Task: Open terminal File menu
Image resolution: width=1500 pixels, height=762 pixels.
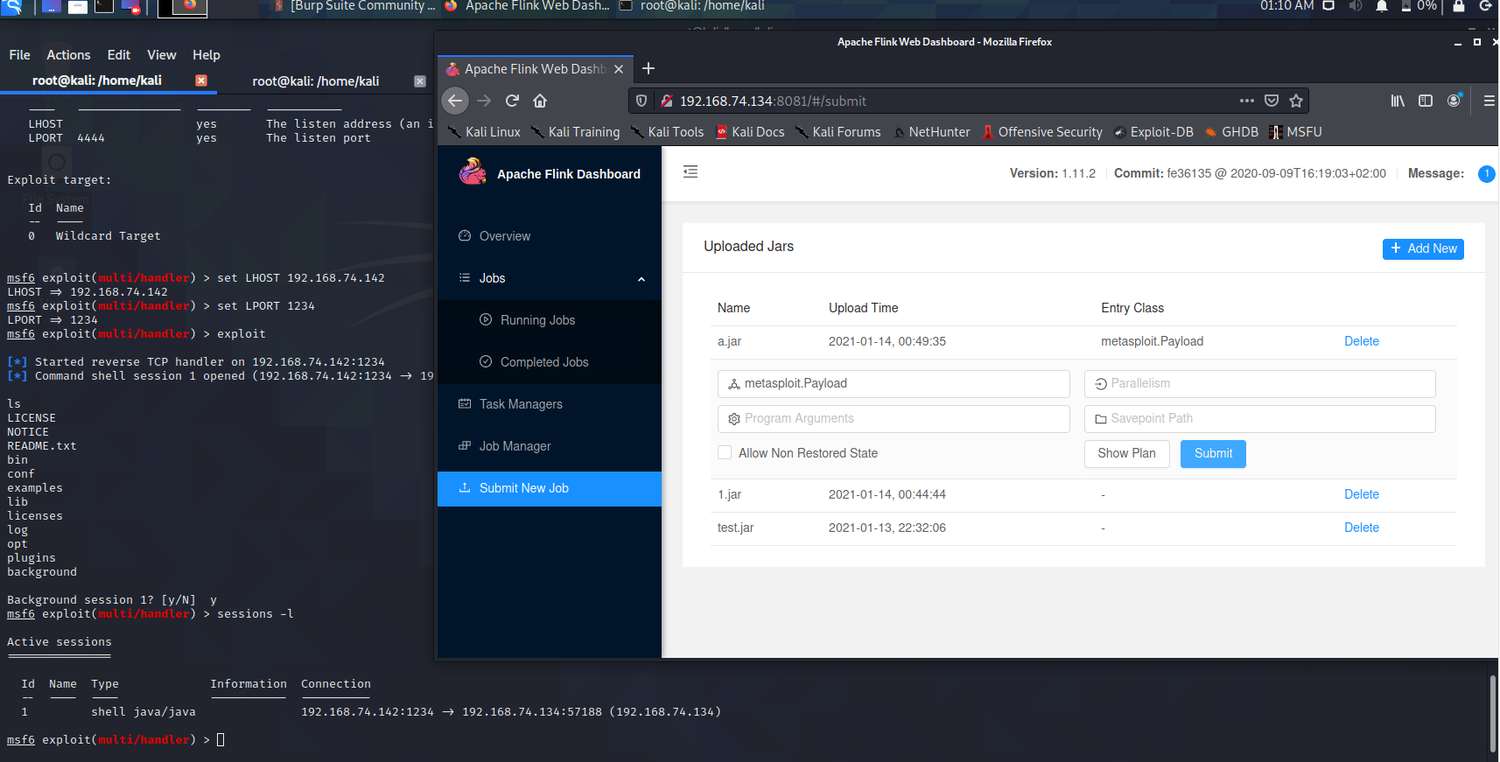Action: pos(19,55)
